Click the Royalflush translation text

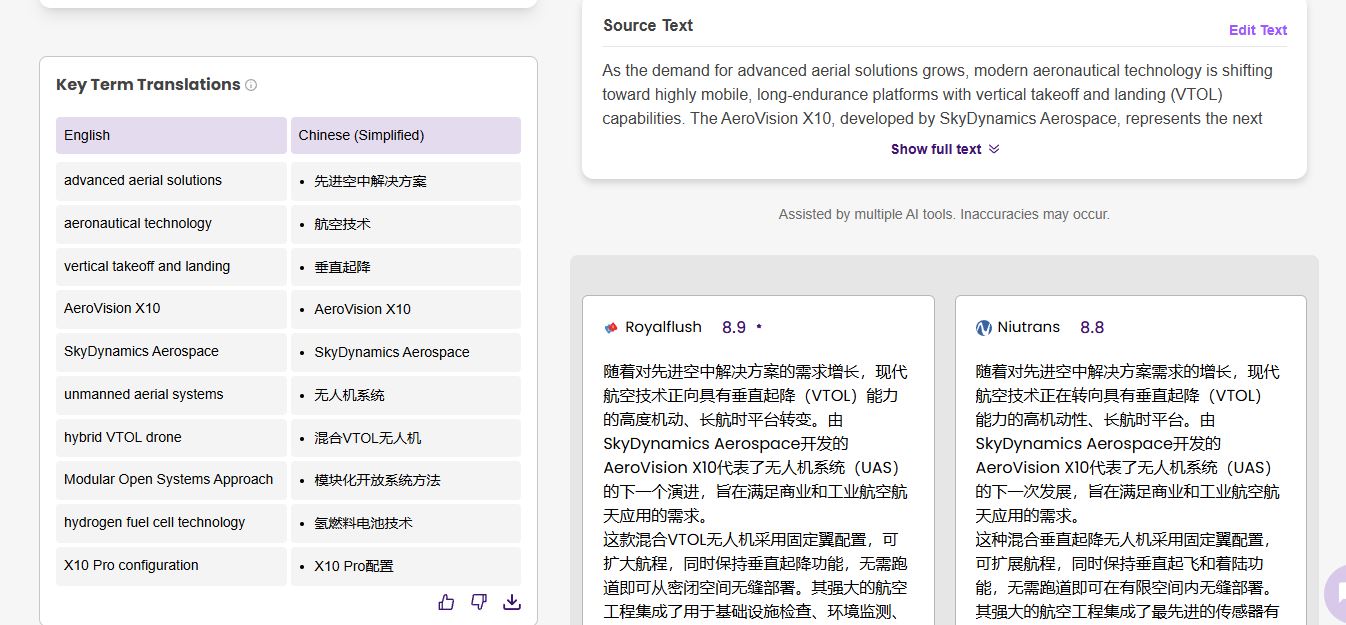click(756, 480)
